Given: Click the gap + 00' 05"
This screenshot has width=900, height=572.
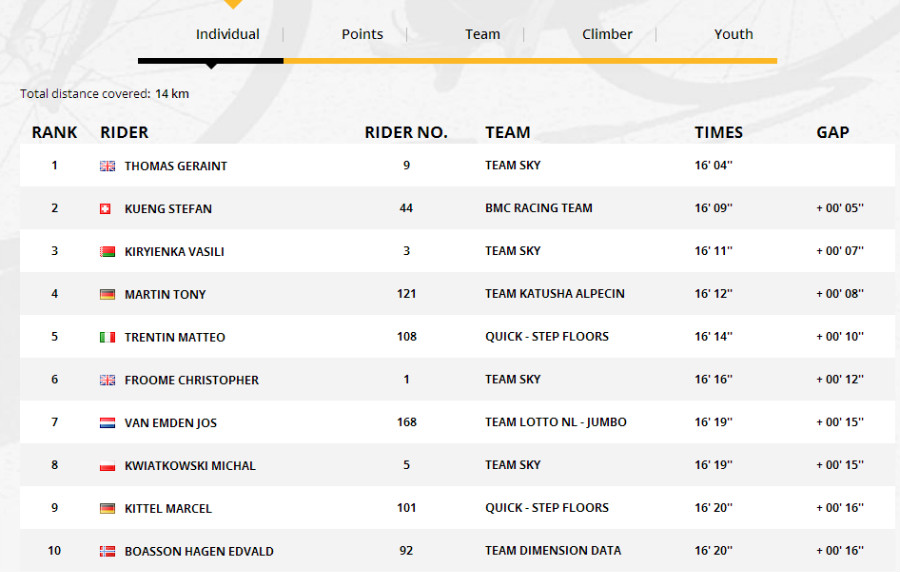Looking at the screenshot, I should point(840,208).
